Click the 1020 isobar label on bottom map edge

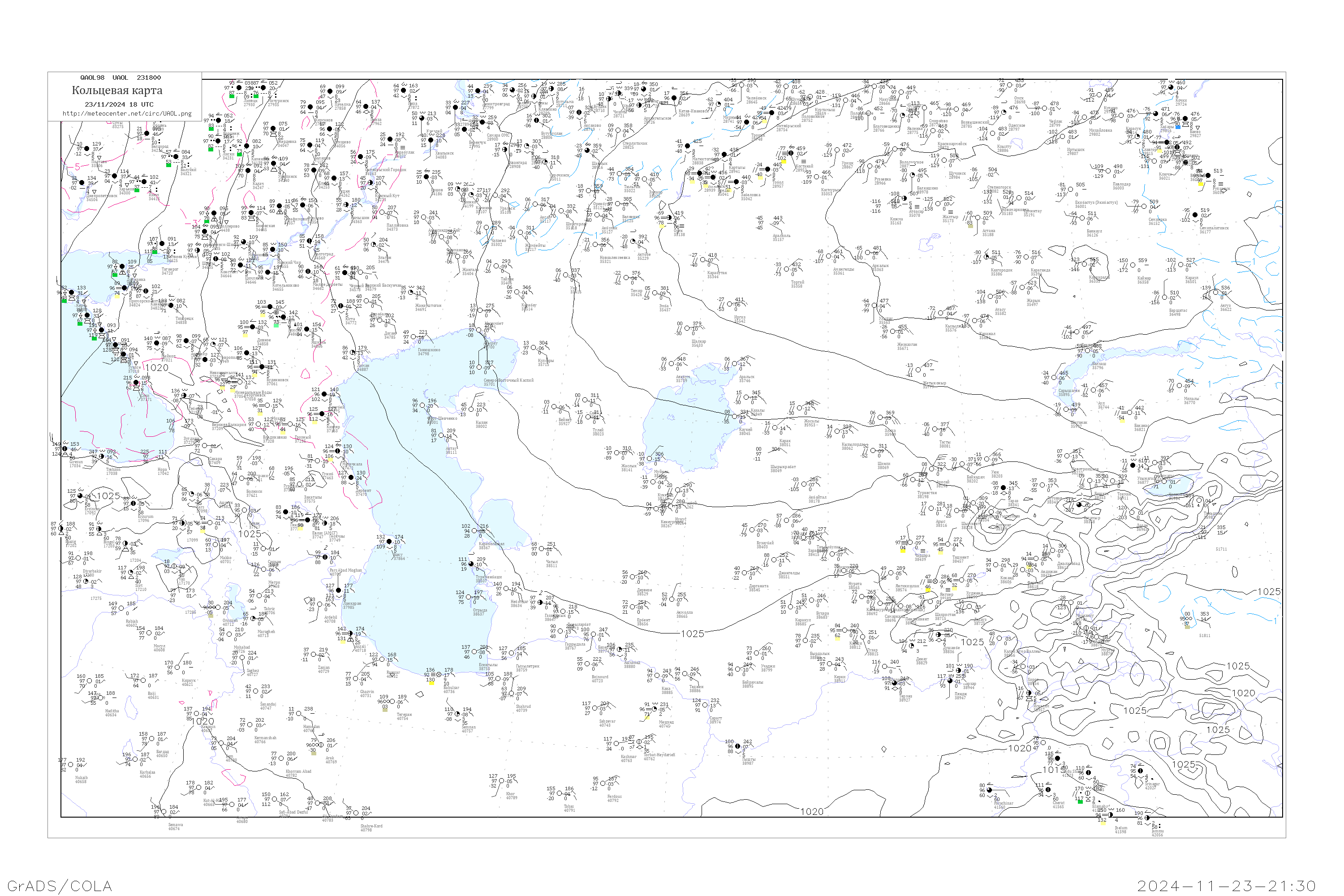click(x=811, y=811)
